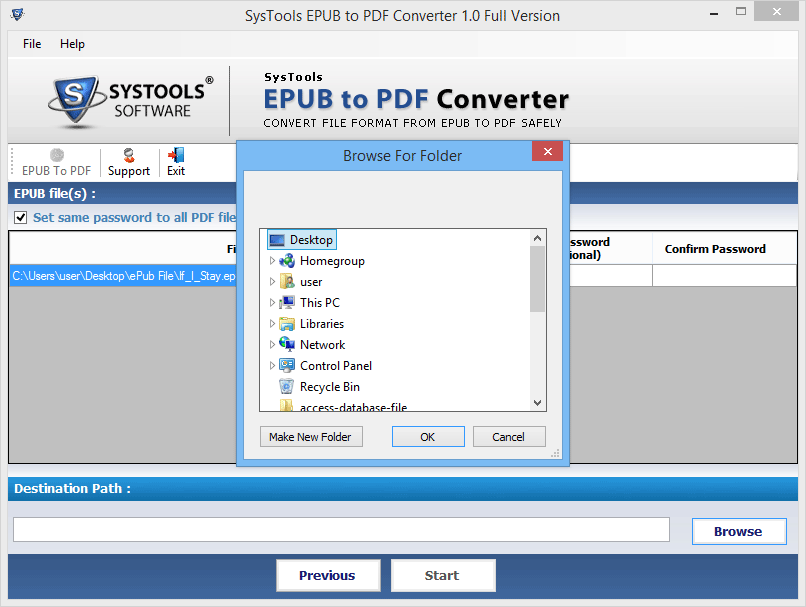This screenshot has height=607, width=806.
Task: Click the This PC computer icon
Action: coord(287,303)
